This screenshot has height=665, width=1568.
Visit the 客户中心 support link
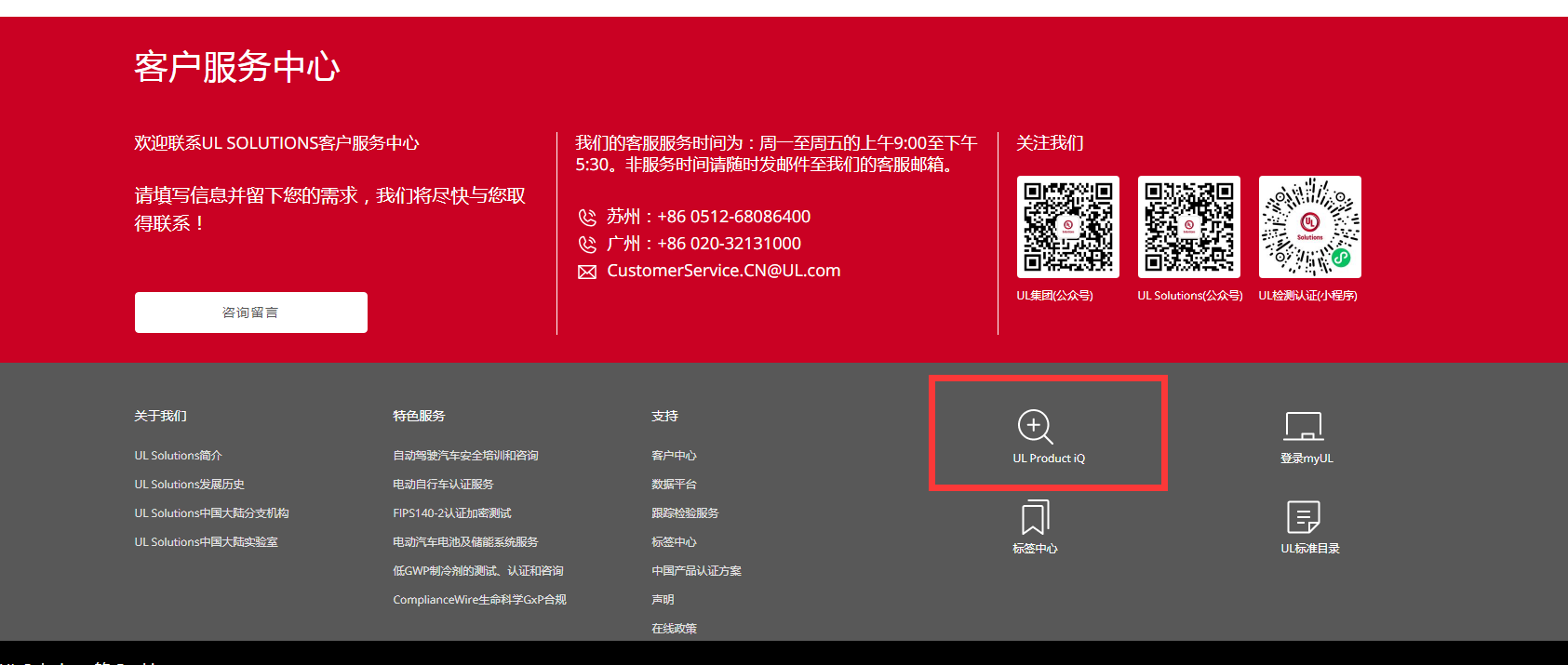coord(674,456)
